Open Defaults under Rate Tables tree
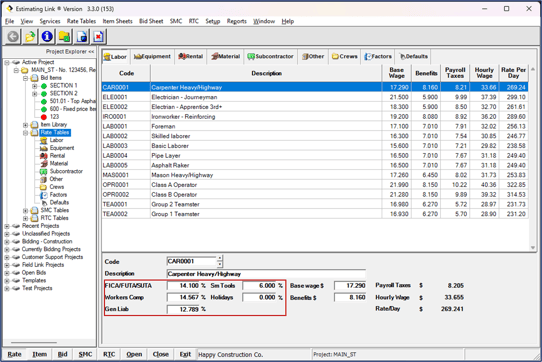This screenshot has height=362, width=542. (x=59, y=202)
